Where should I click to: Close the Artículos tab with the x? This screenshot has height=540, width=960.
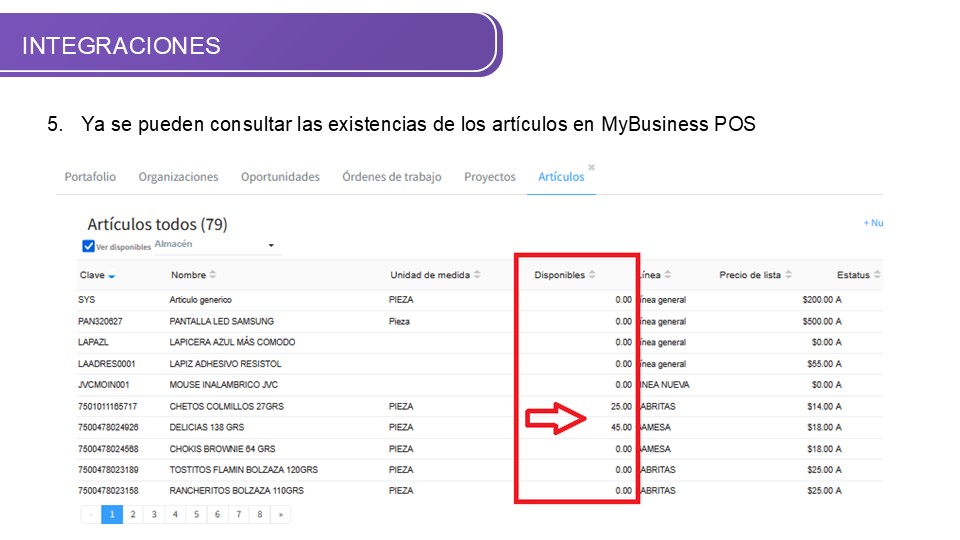point(591,167)
